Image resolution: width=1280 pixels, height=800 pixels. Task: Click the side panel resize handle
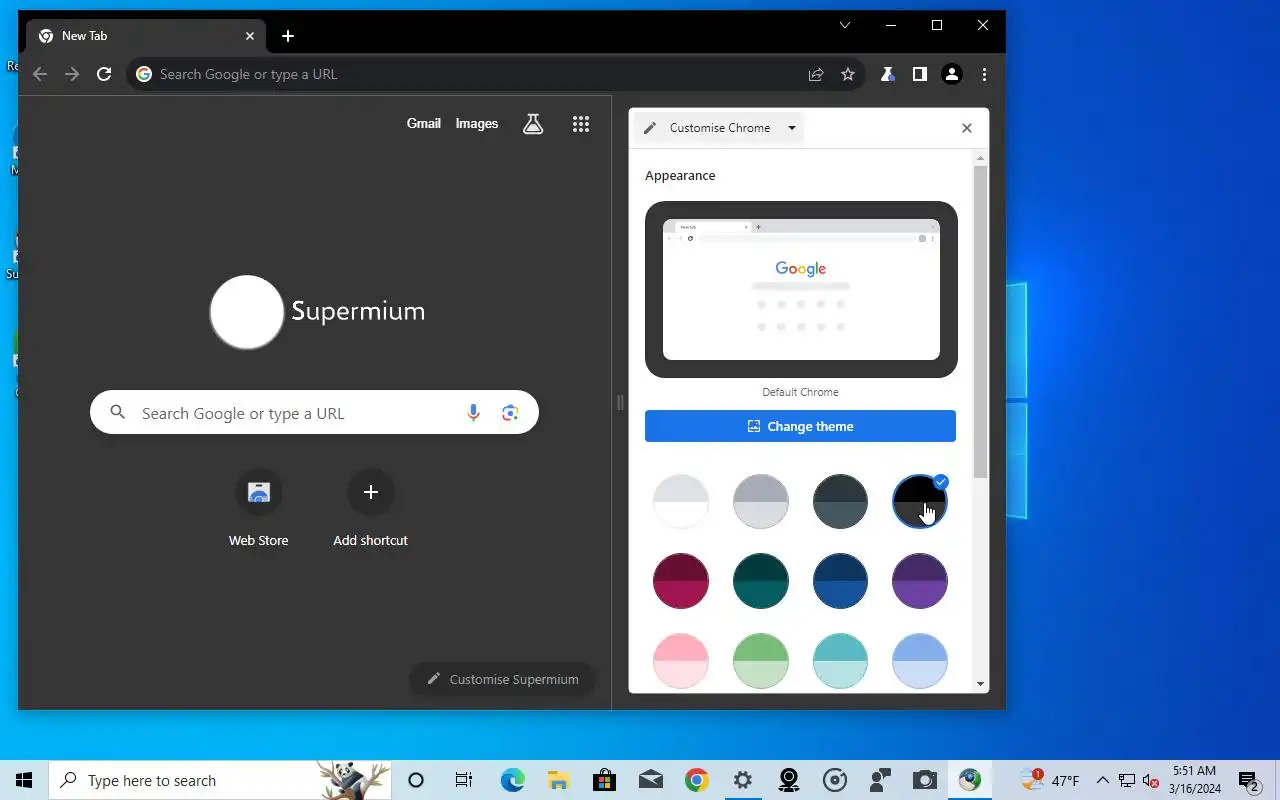[620, 403]
